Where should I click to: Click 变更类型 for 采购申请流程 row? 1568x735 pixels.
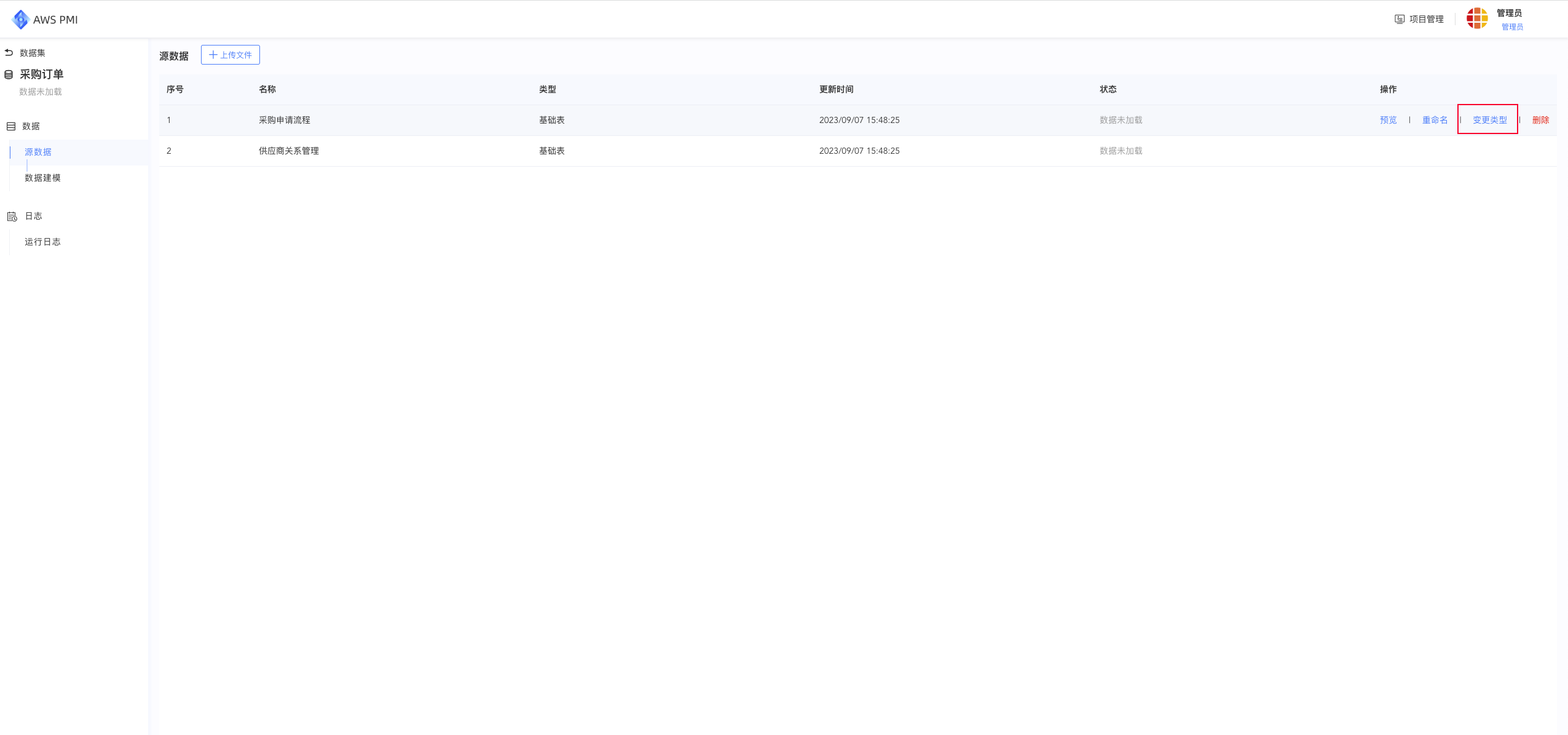coord(1489,120)
